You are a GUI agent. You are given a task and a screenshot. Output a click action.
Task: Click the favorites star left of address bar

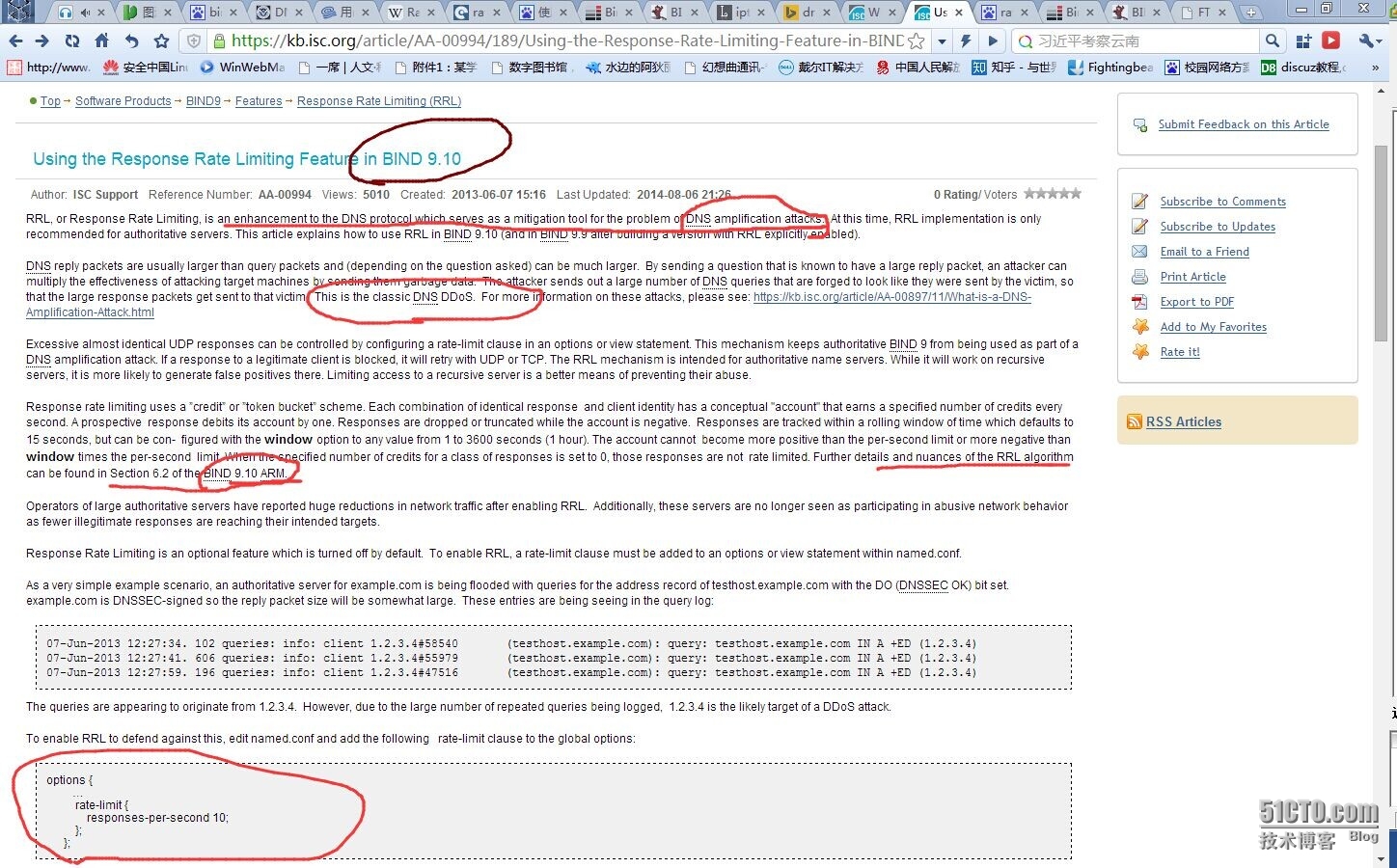(161, 41)
